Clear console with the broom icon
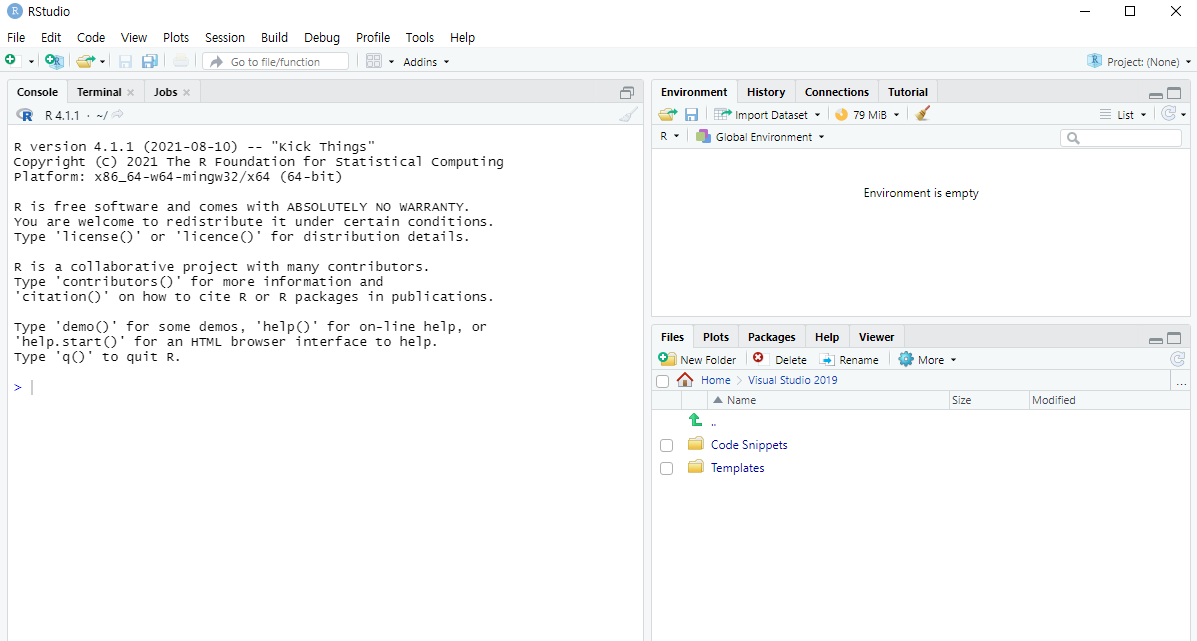Image resolution: width=1197 pixels, height=641 pixels. tap(628, 114)
